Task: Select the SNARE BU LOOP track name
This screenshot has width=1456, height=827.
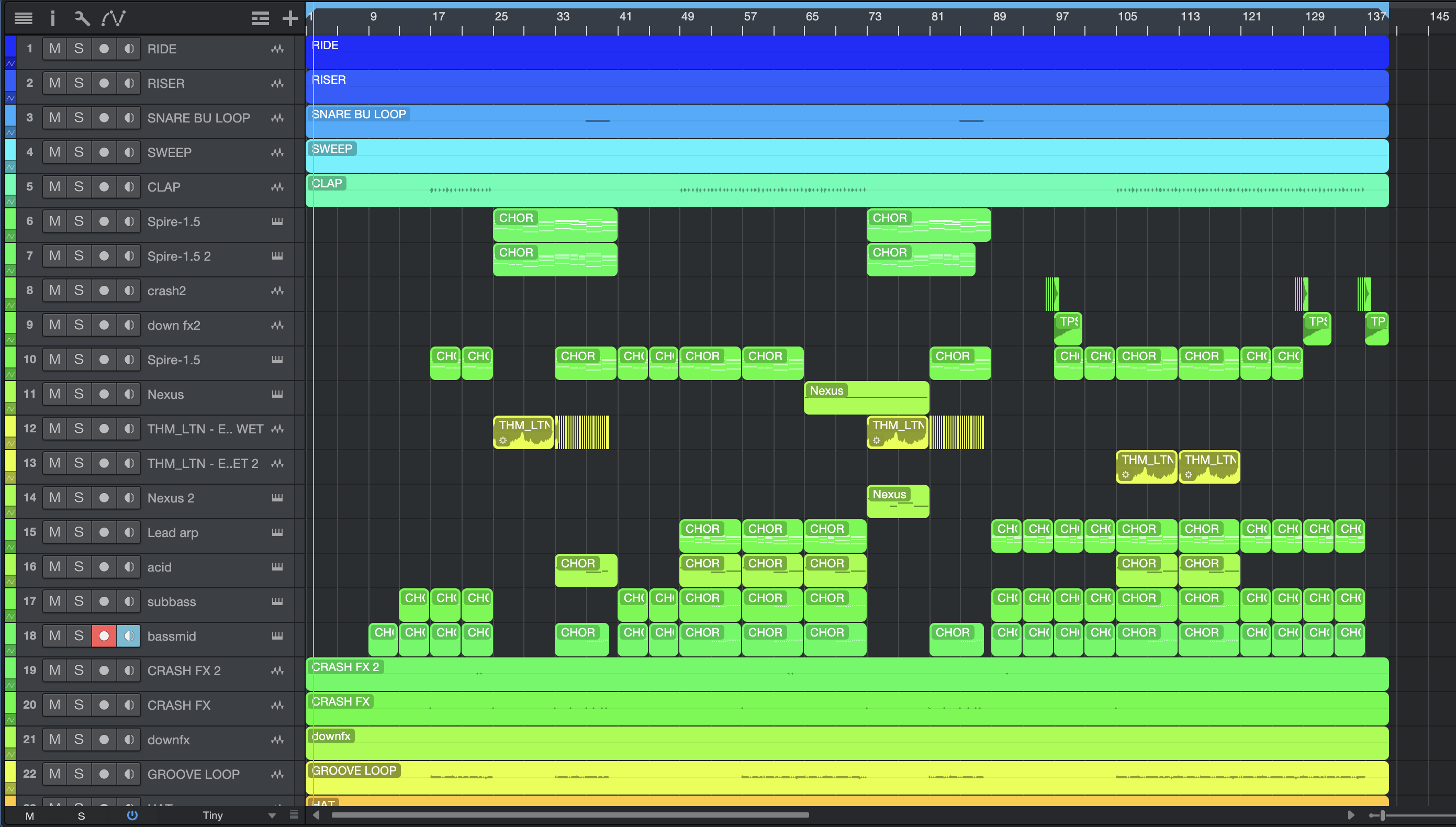Action: (199, 118)
